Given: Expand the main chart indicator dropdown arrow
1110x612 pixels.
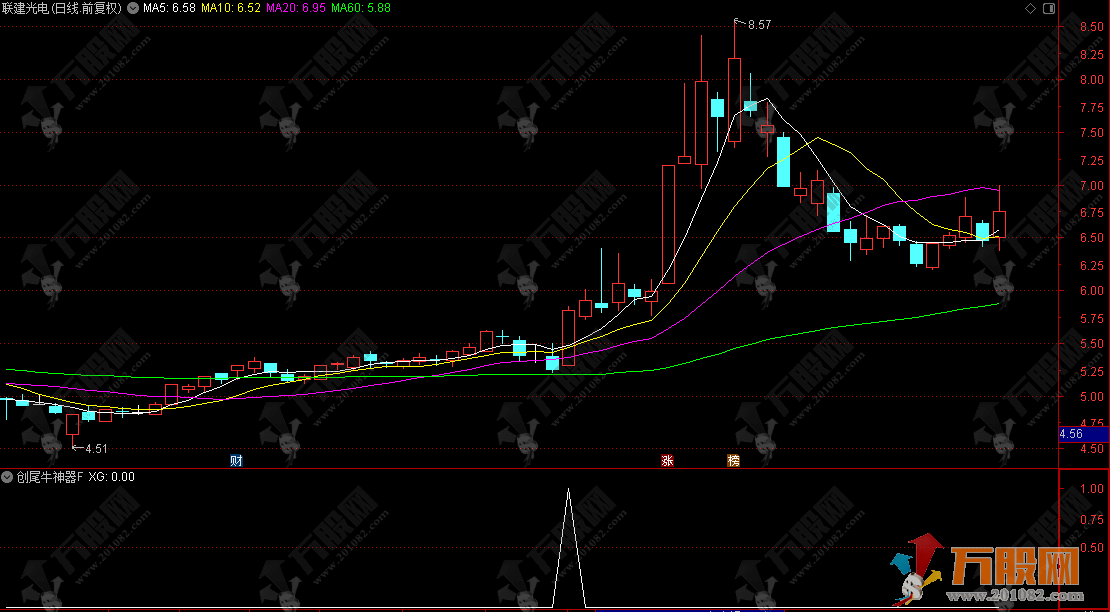Looking at the screenshot, I should coord(132,8).
